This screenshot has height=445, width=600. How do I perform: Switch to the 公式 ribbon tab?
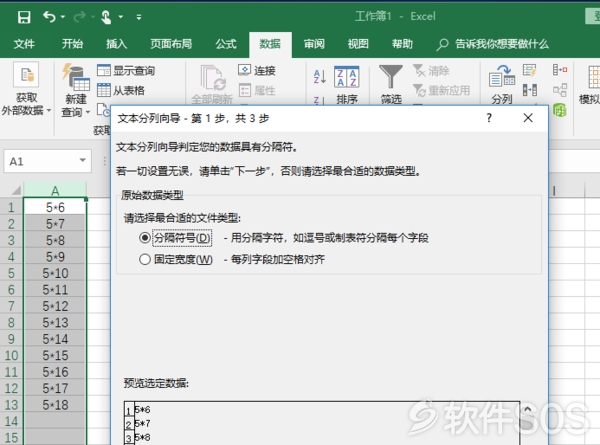pos(226,44)
